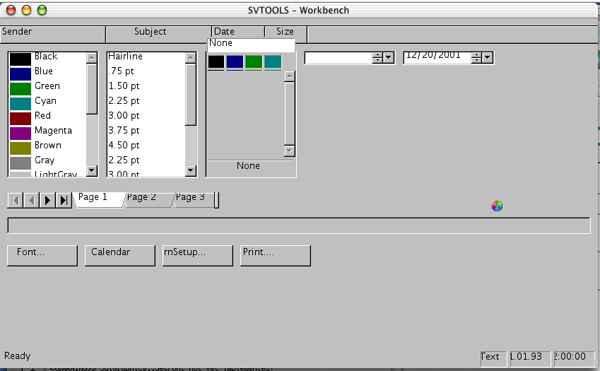The height and width of the screenshot is (371, 600).
Task: Select 3.75 pt line width
Action: [146, 131]
